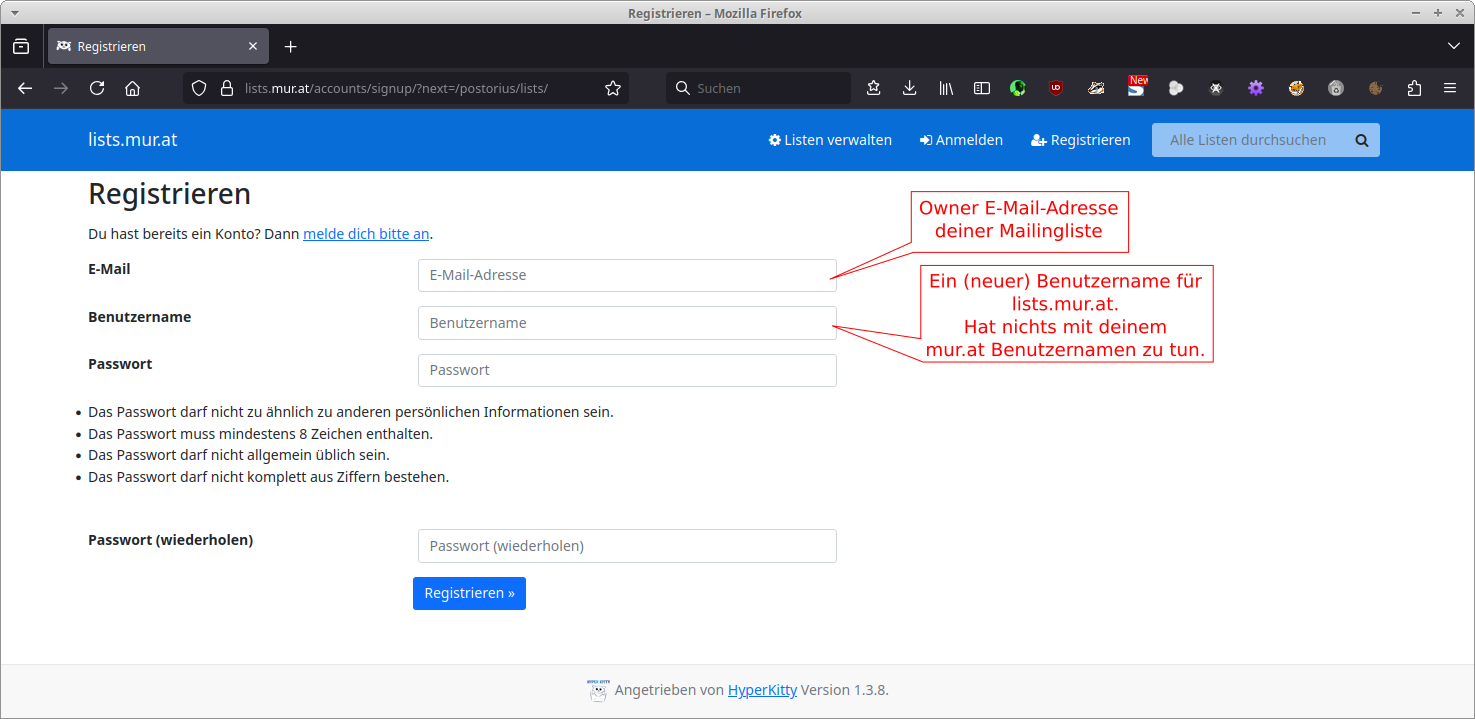
Task: Show site security padlock information
Action: click(226, 88)
